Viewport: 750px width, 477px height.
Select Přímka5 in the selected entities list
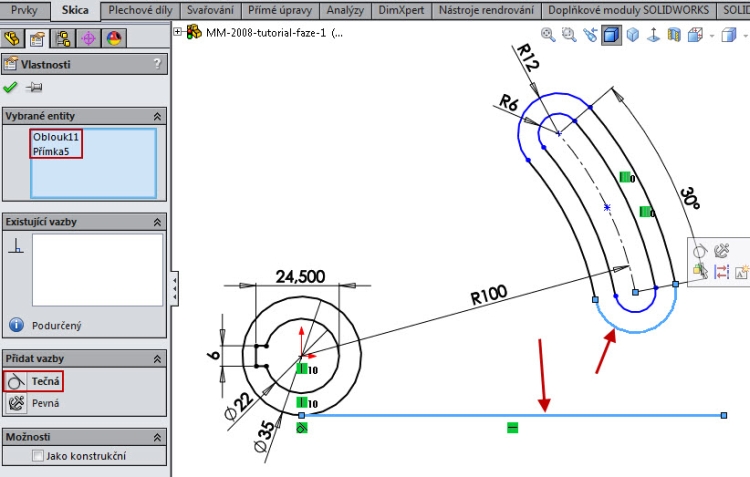[51, 152]
